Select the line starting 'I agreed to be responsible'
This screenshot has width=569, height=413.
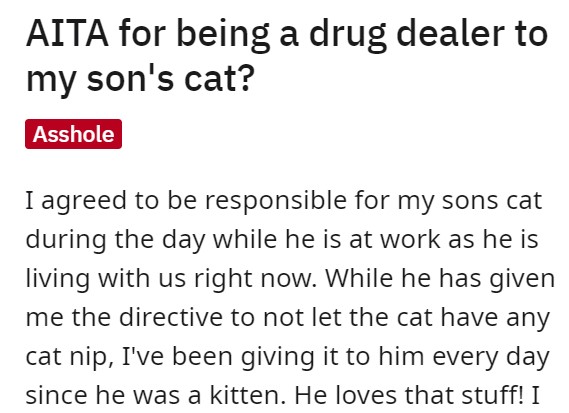click(284, 201)
